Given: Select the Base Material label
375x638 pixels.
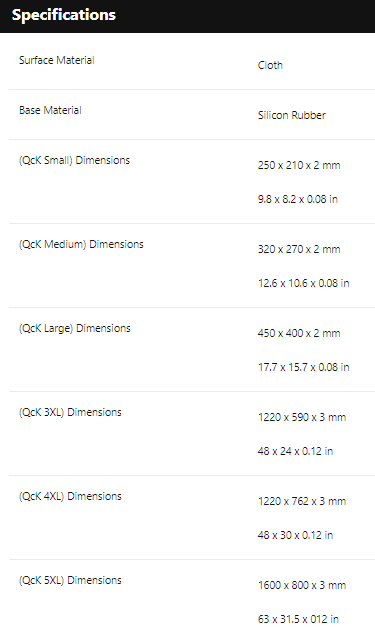Looking at the screenshot, I should click(50, 110).
